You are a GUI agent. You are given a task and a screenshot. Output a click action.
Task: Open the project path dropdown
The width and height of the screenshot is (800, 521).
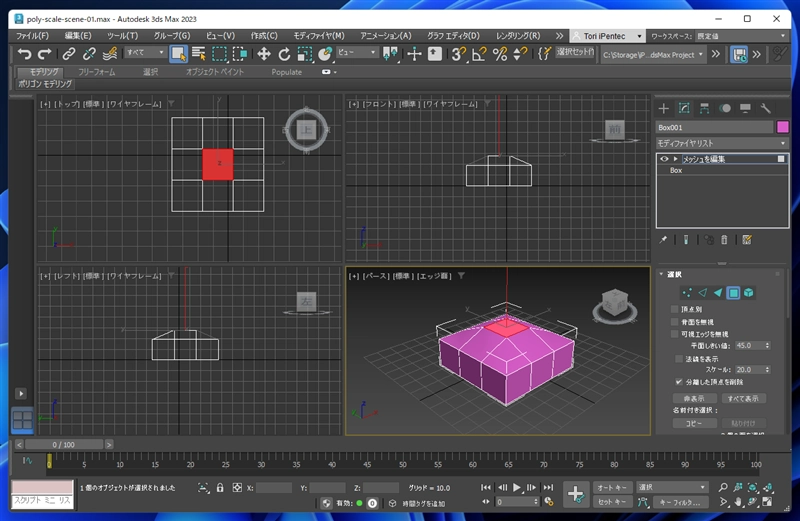tap(653, 55)
